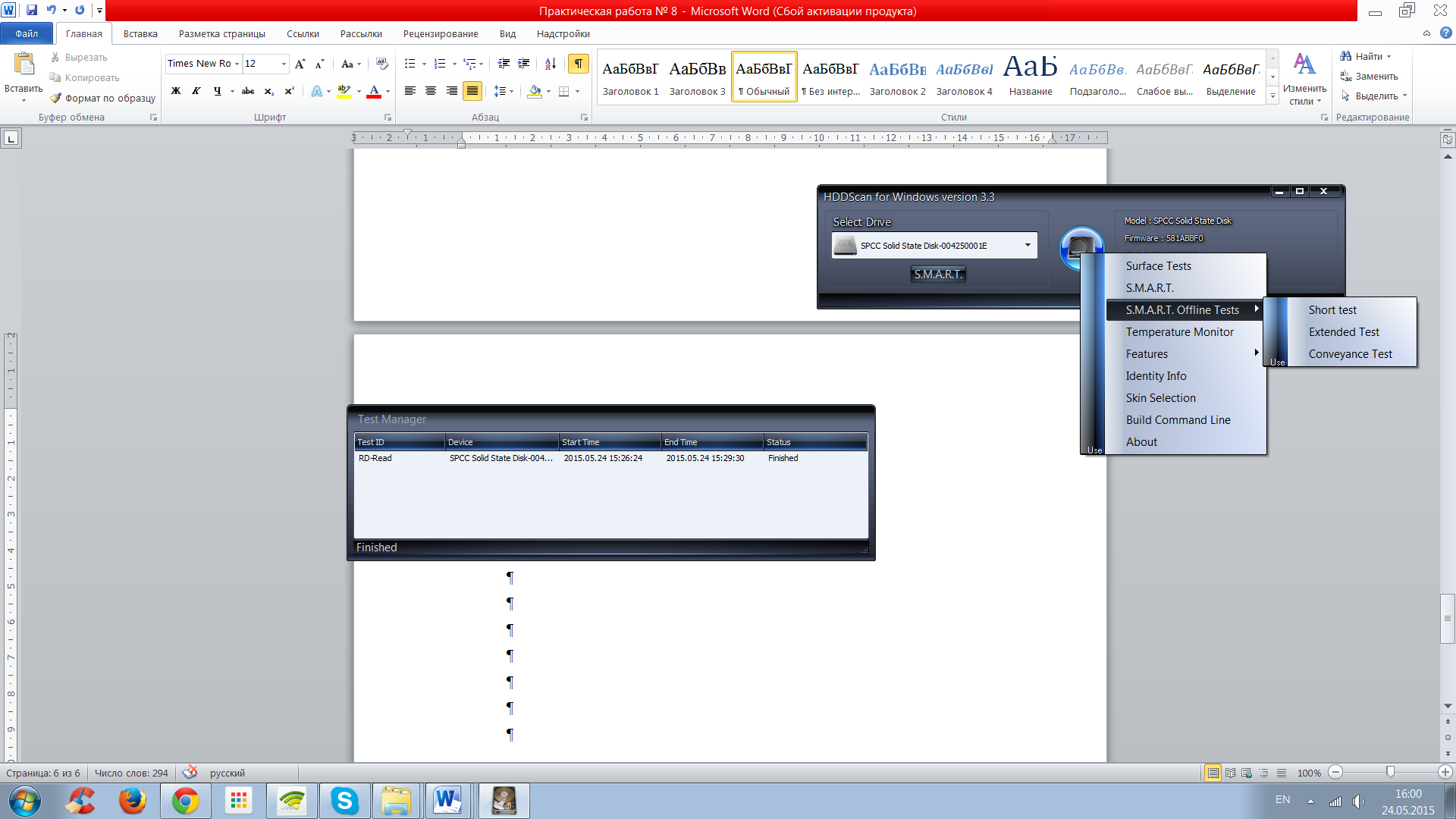Click the Save icon in quick access toolbar
Screen dimensions: 1456x819
click(x=32, y=11)
